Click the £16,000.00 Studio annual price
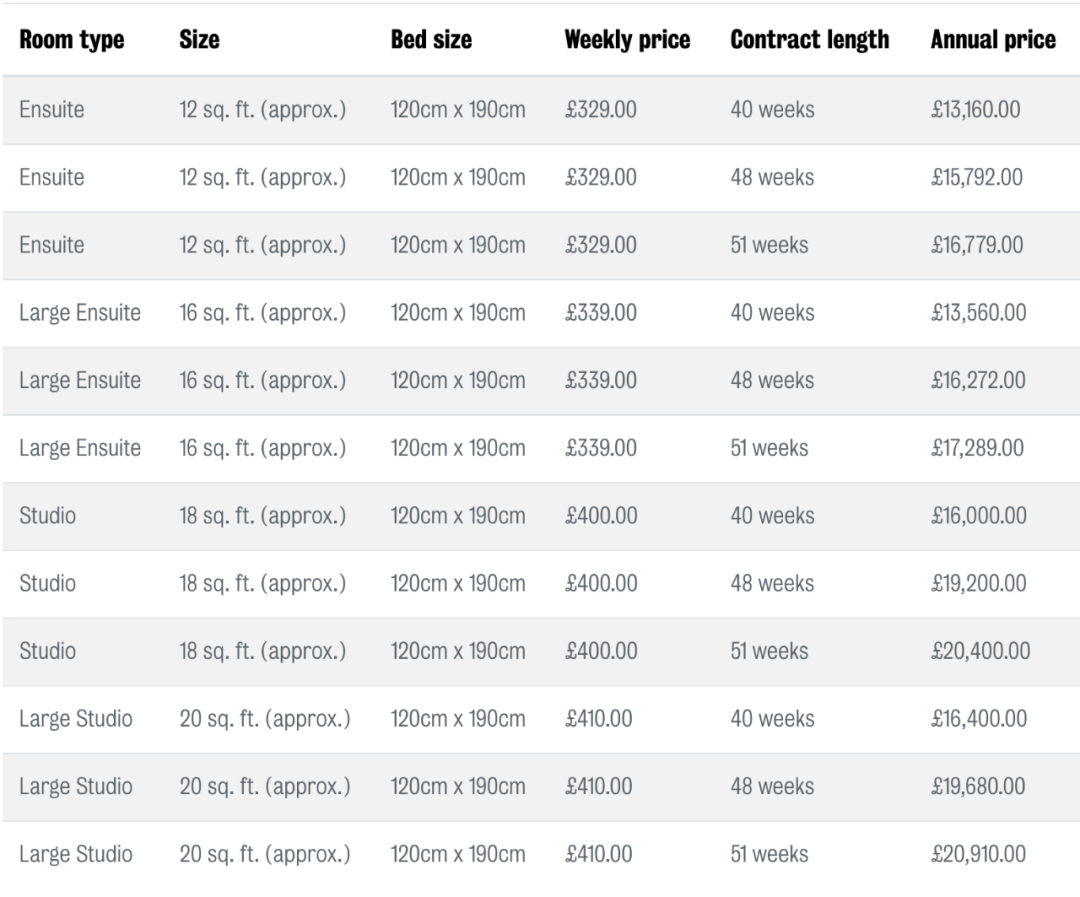The image size is (1080, 897). pyautogui.click(x=977, y=516)
